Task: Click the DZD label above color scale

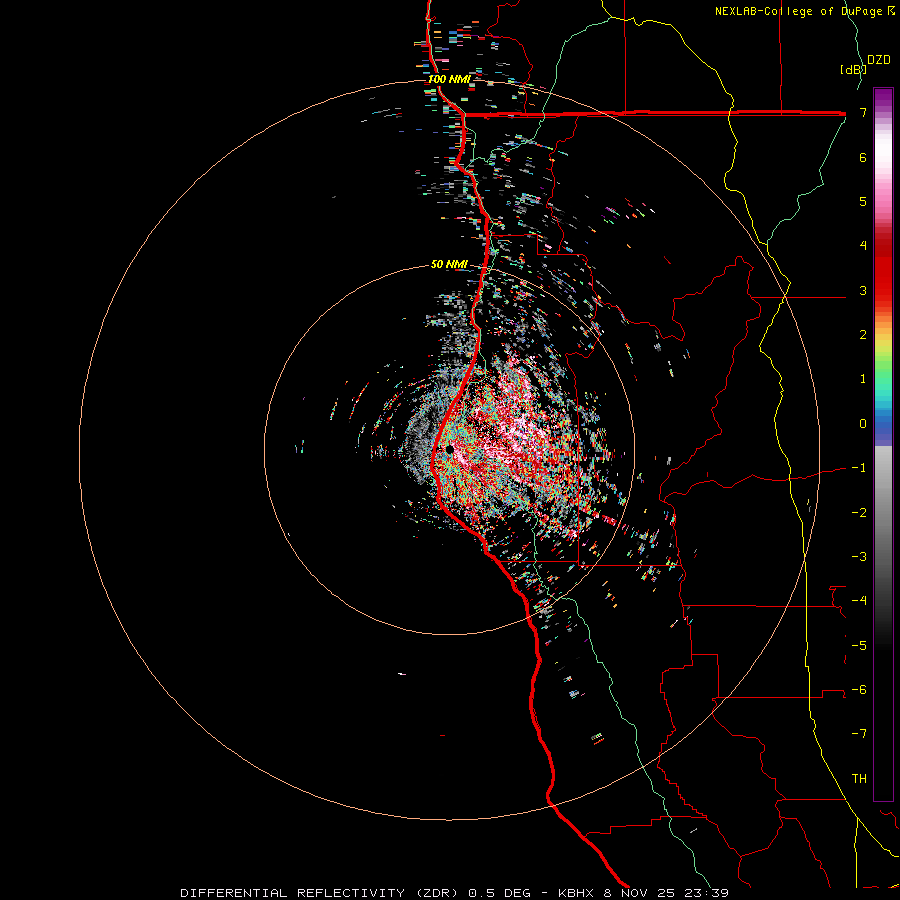Action: tap(879, 60)
